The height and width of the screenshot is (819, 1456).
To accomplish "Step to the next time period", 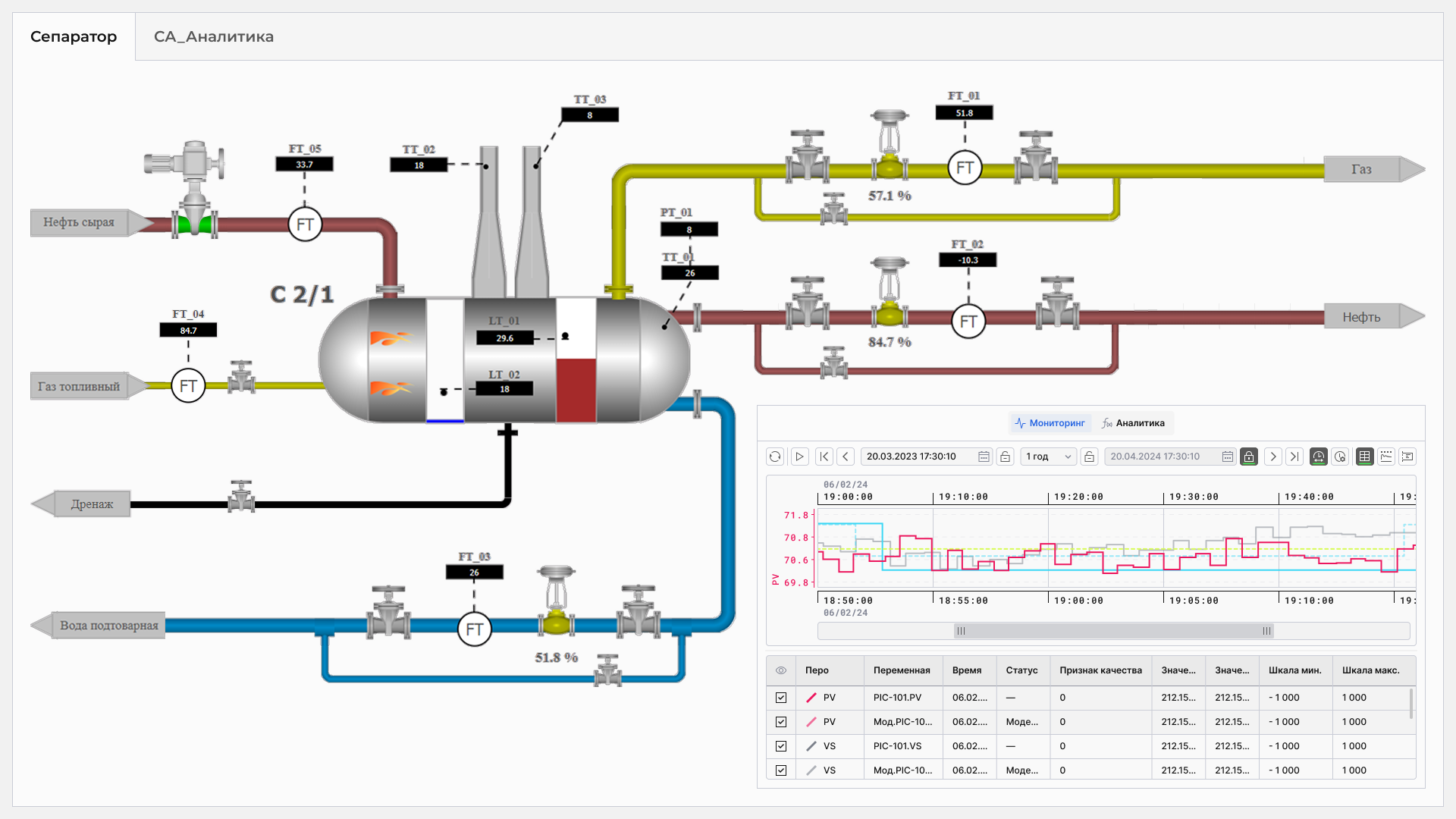I will click(1273, 457).
